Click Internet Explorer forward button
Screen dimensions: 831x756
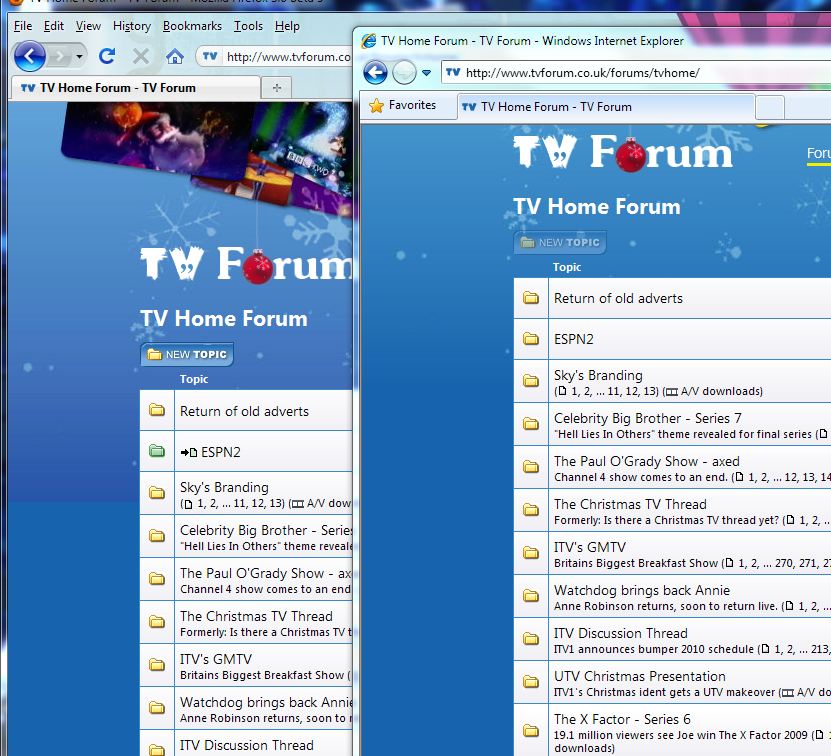[x=404, y=73]
